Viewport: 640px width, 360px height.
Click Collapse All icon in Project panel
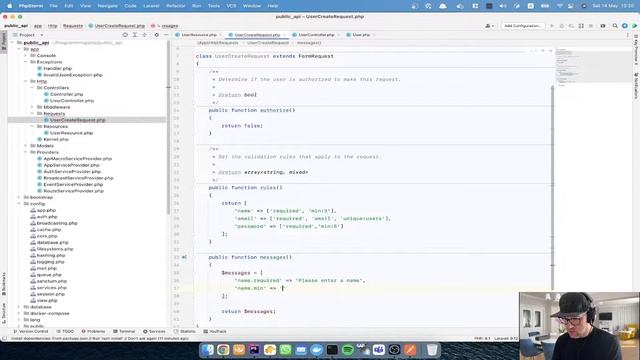click(x=144, y=35)
